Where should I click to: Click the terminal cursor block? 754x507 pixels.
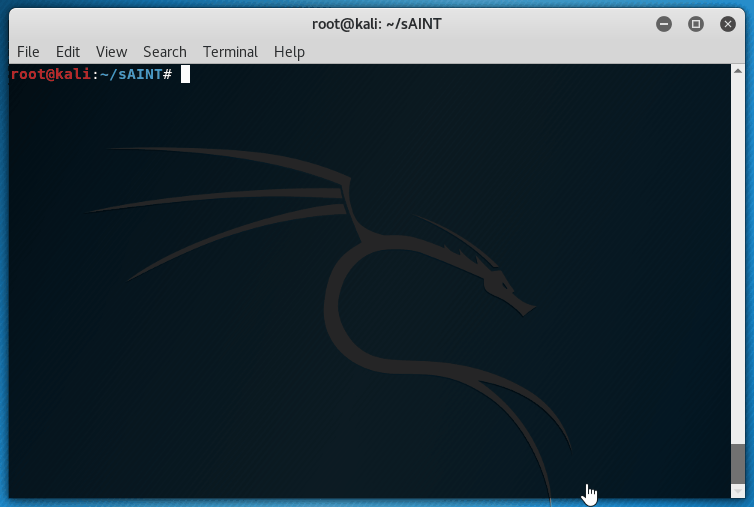click(185, 74)
